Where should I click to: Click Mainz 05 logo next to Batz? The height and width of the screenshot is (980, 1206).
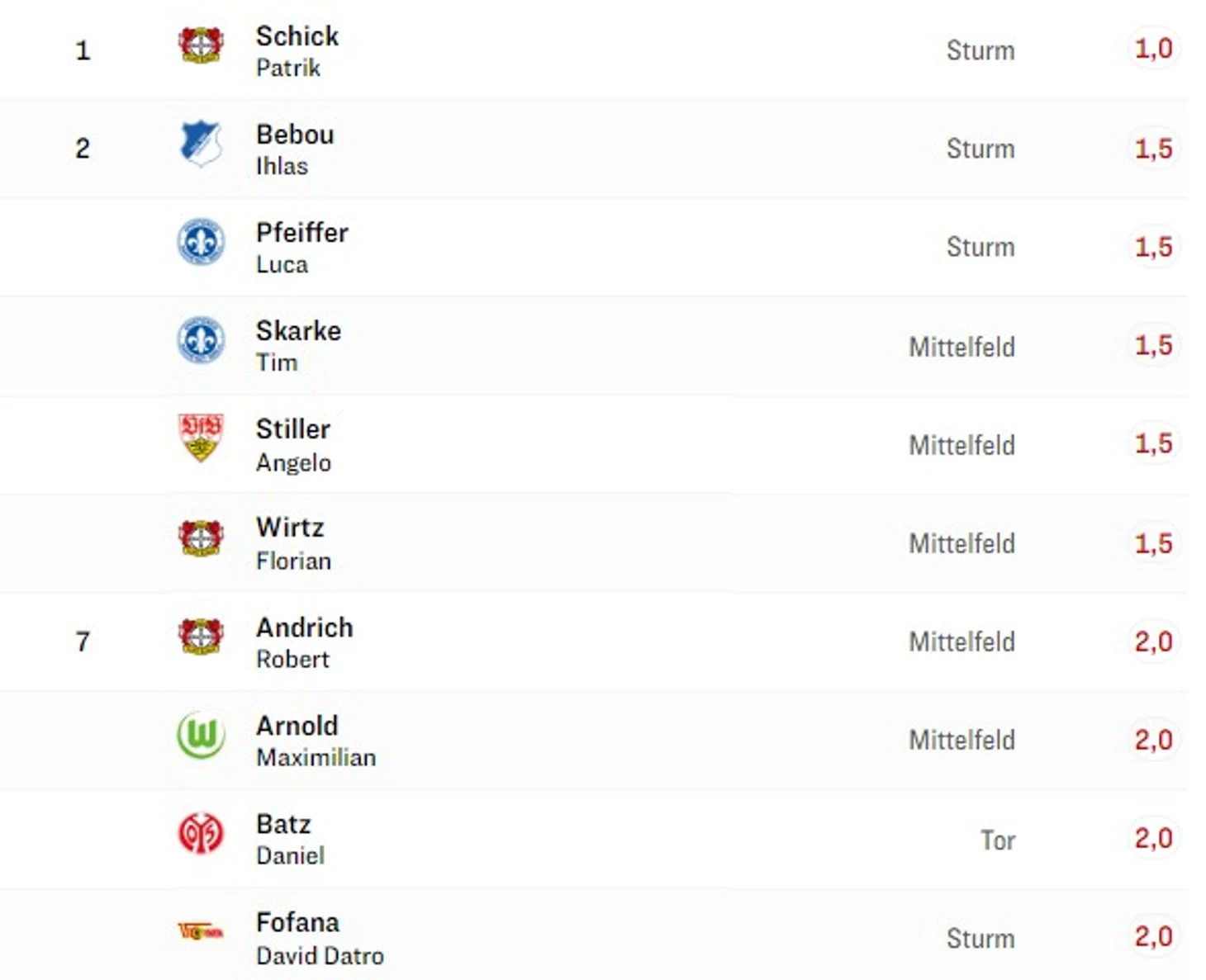point(201,833)
